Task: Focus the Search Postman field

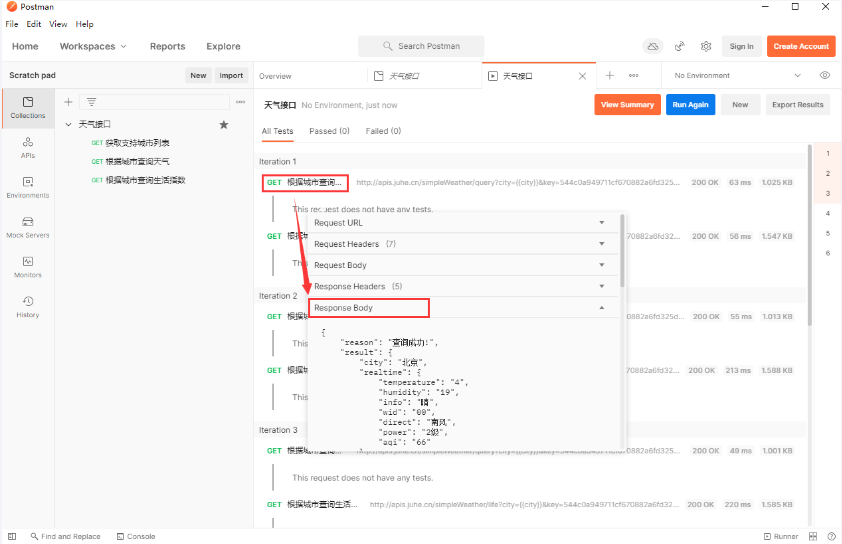Action: pos(421,46)
